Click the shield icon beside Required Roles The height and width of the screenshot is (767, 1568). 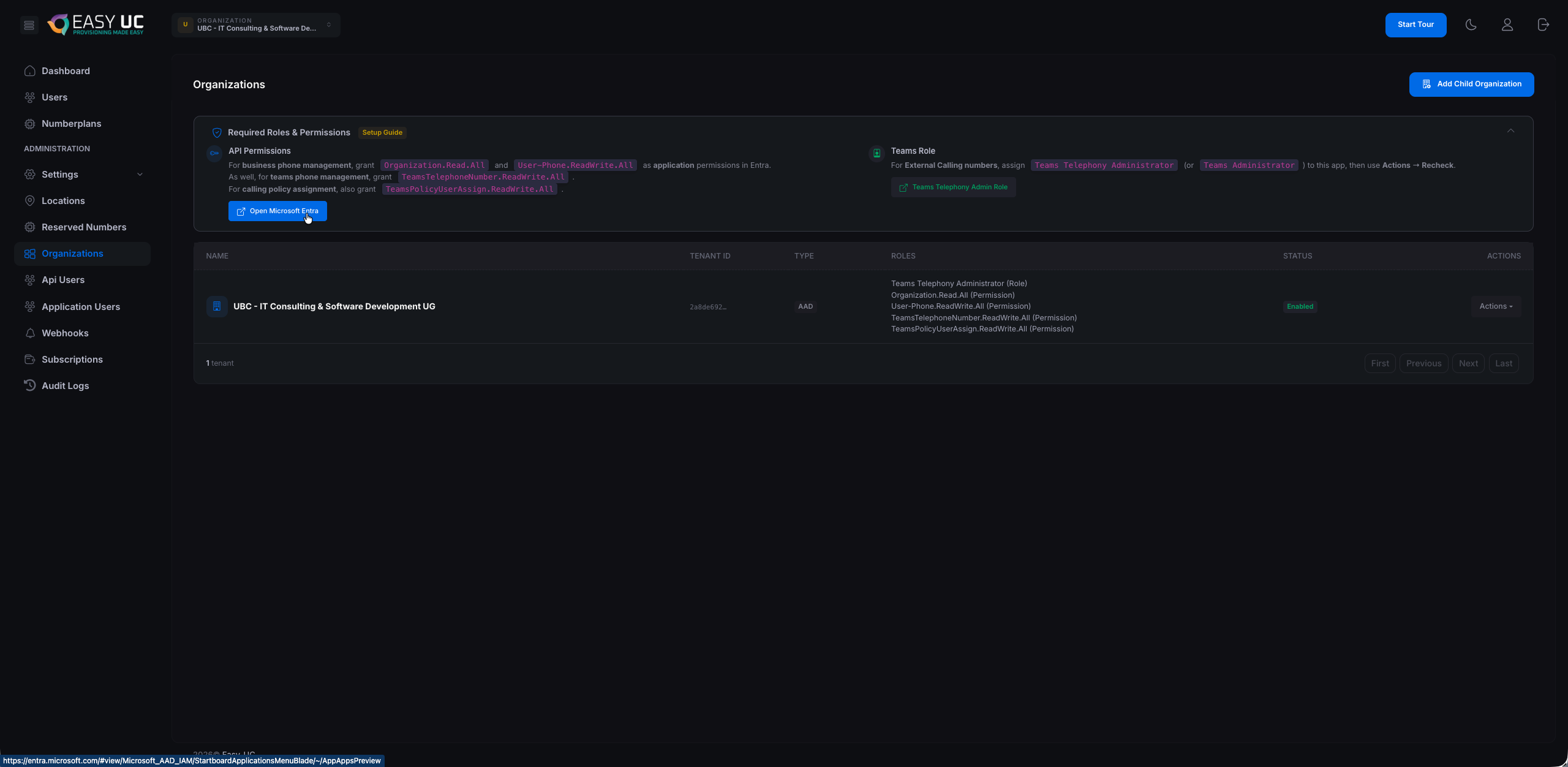click(x=217, y=133)
